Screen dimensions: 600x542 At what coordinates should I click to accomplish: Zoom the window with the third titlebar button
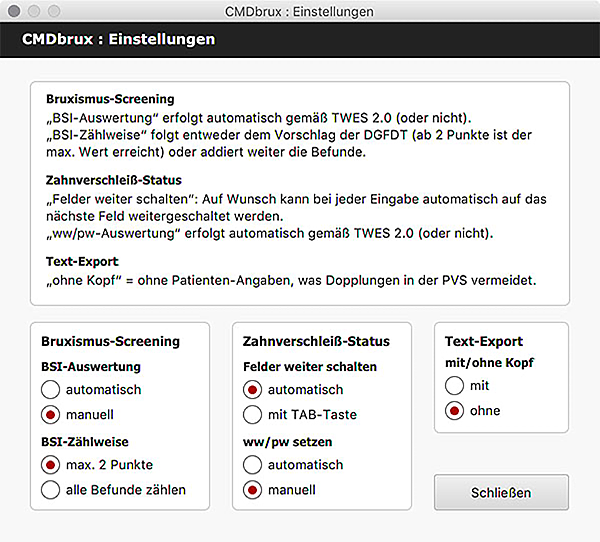coord(54,11)
